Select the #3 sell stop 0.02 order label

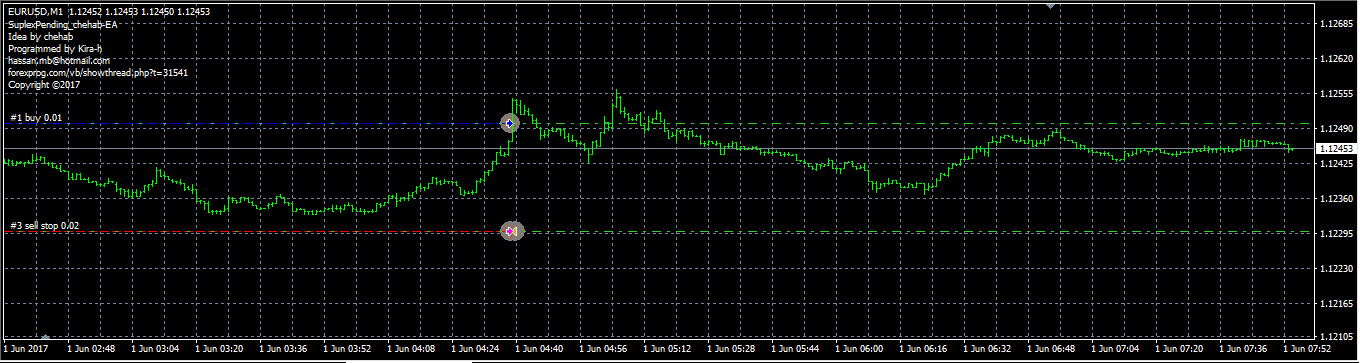44,226
